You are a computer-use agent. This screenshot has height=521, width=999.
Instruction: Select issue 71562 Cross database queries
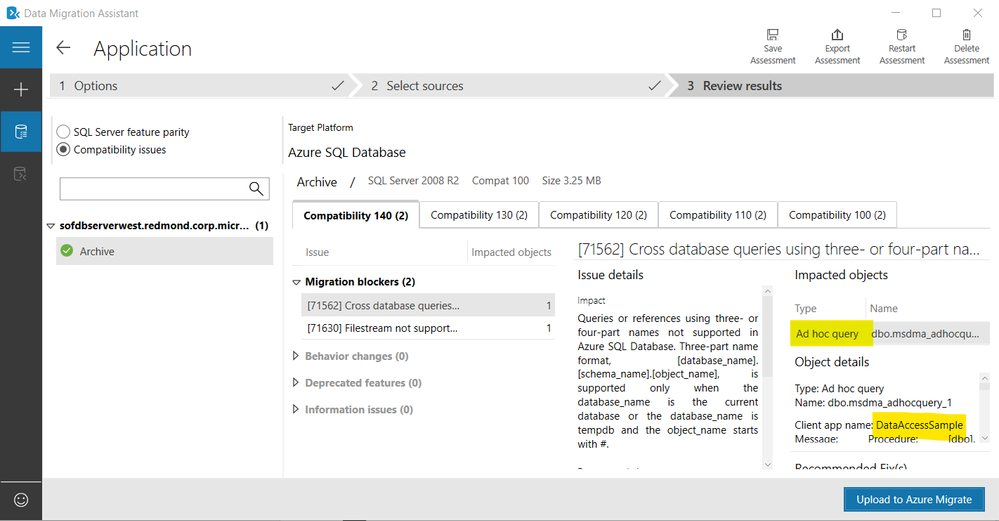(428, 306)
